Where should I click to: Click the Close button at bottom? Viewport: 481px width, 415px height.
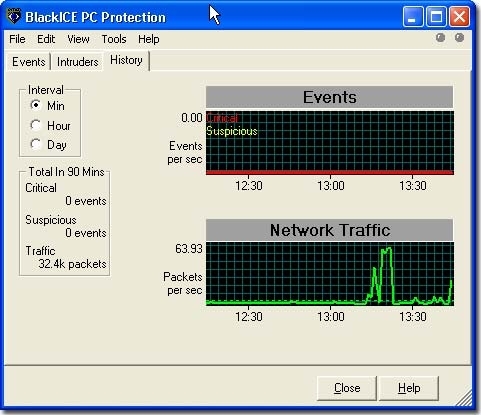pyautogui.click(x=347, y=388)
